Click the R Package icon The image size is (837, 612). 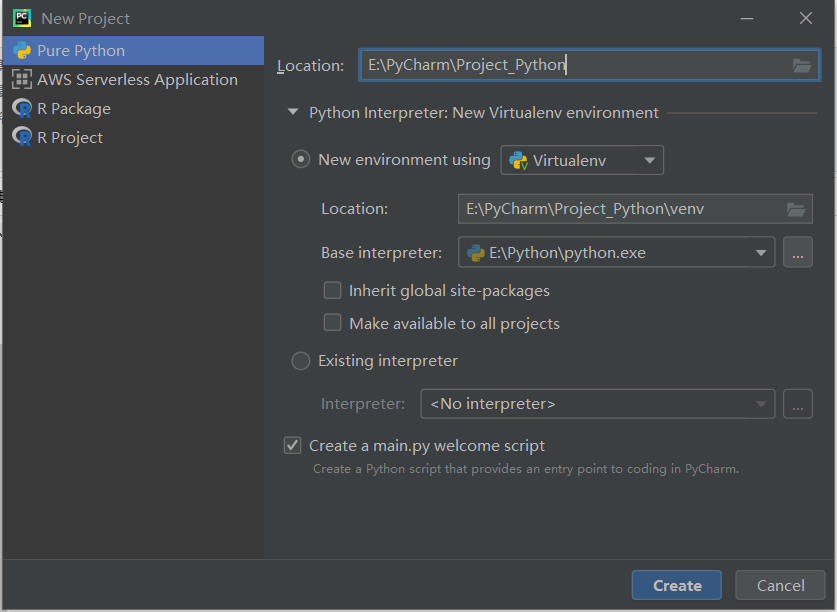click(22, 109)
